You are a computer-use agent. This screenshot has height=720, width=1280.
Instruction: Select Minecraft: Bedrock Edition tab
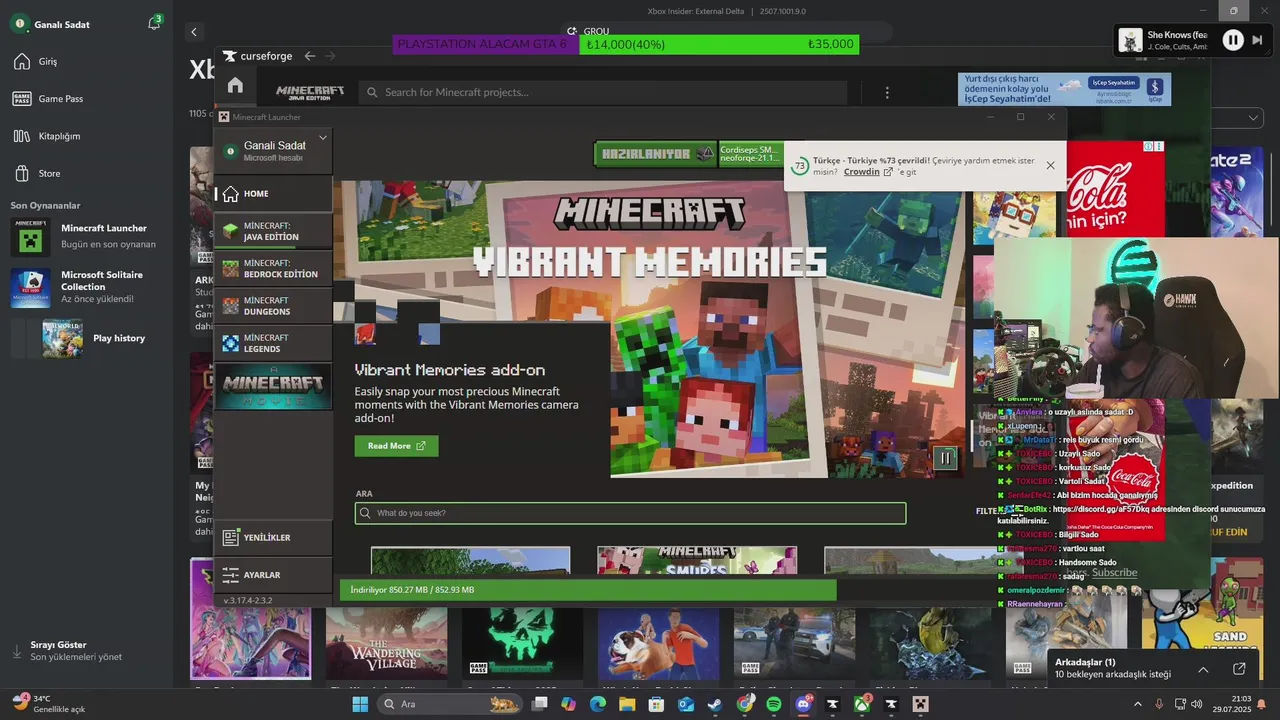[273, 269]
